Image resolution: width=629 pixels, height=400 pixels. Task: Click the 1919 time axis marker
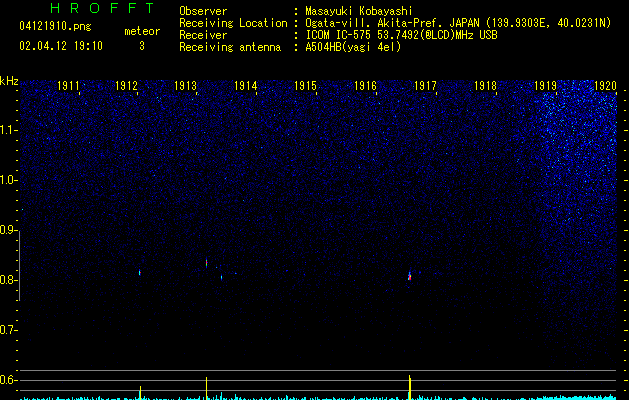(546, 86)
